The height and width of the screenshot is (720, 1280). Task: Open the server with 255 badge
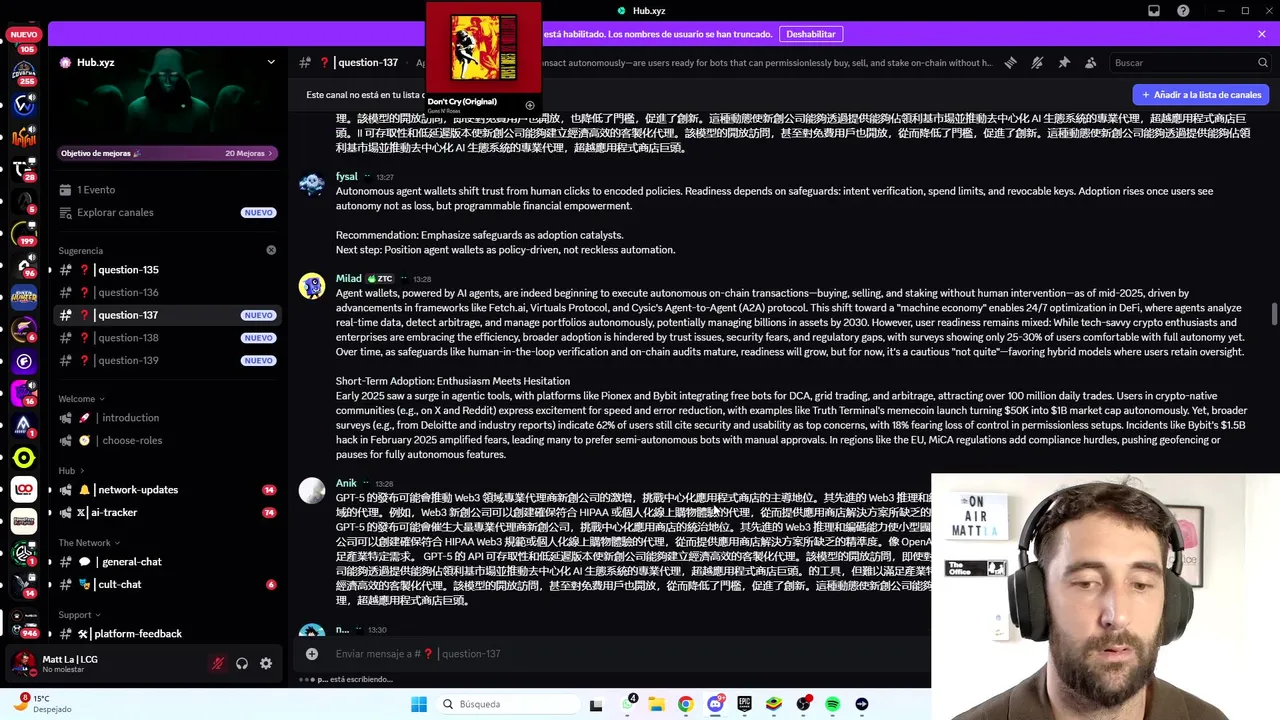[x=24, y=72]
